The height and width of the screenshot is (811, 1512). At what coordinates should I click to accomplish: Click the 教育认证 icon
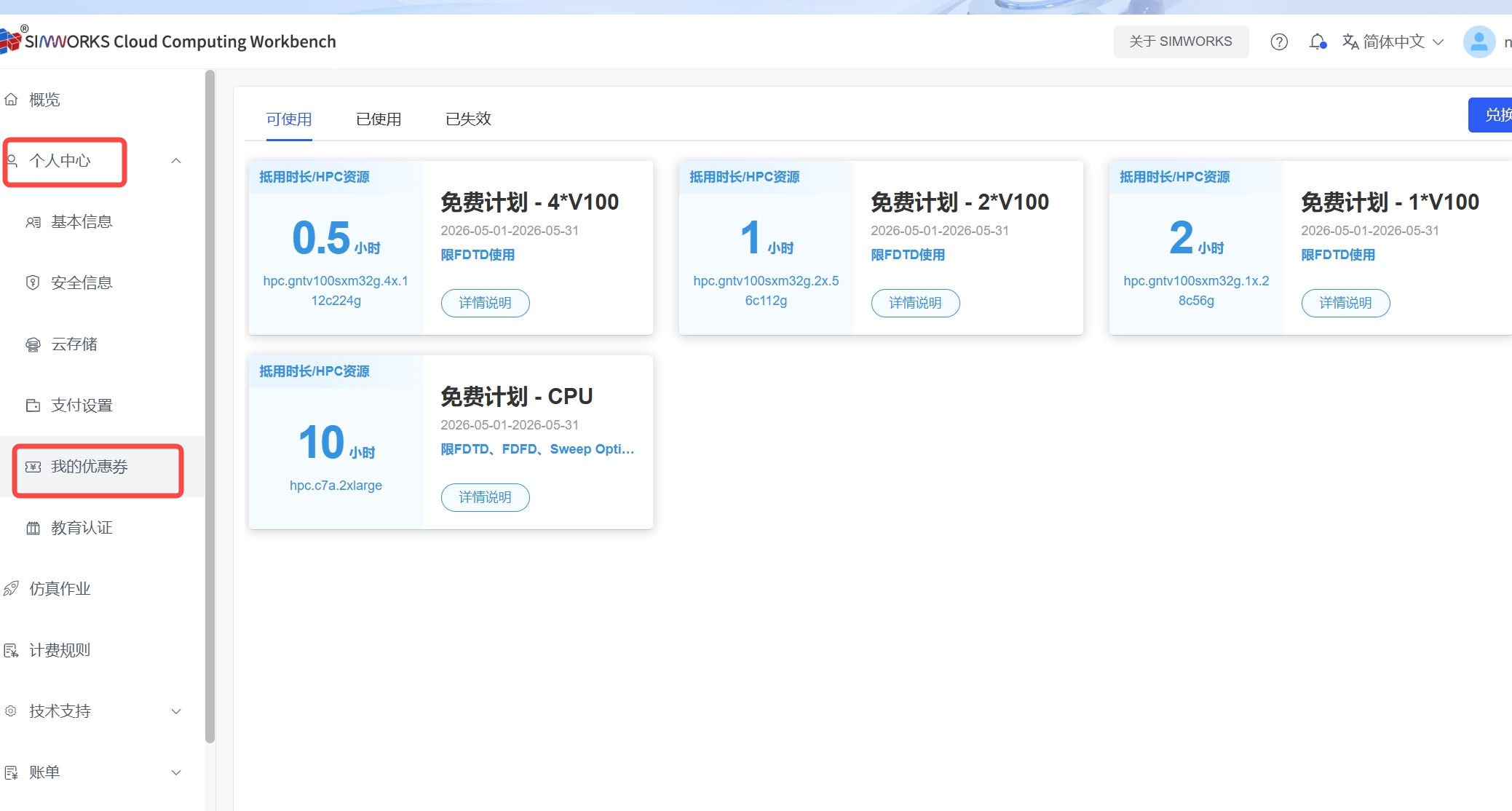pos(33,528)
